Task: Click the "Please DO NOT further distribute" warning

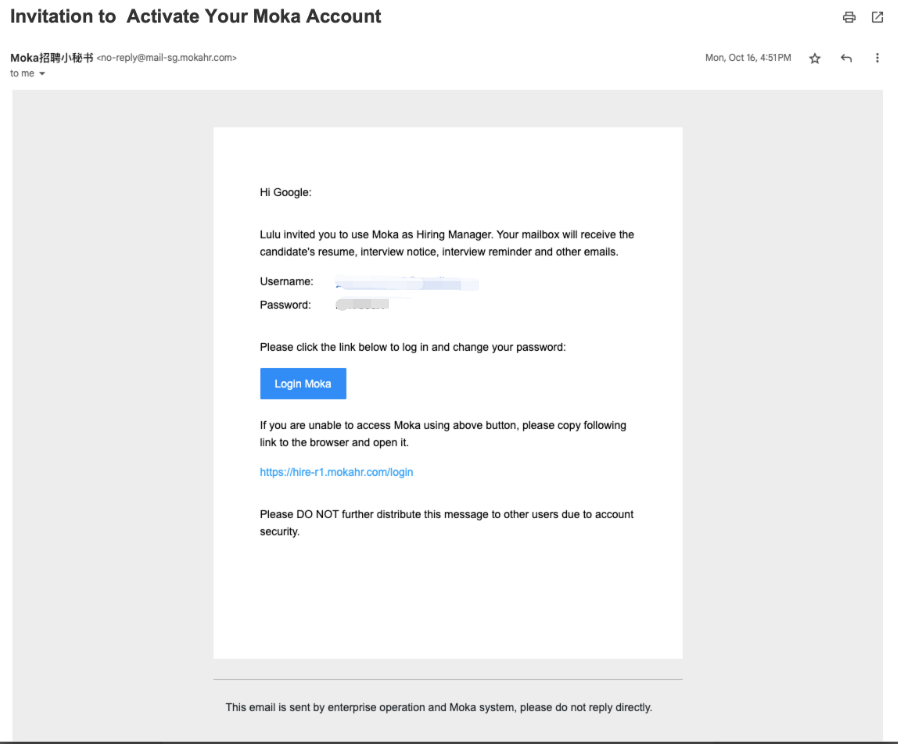Action: tap(446, 522)
